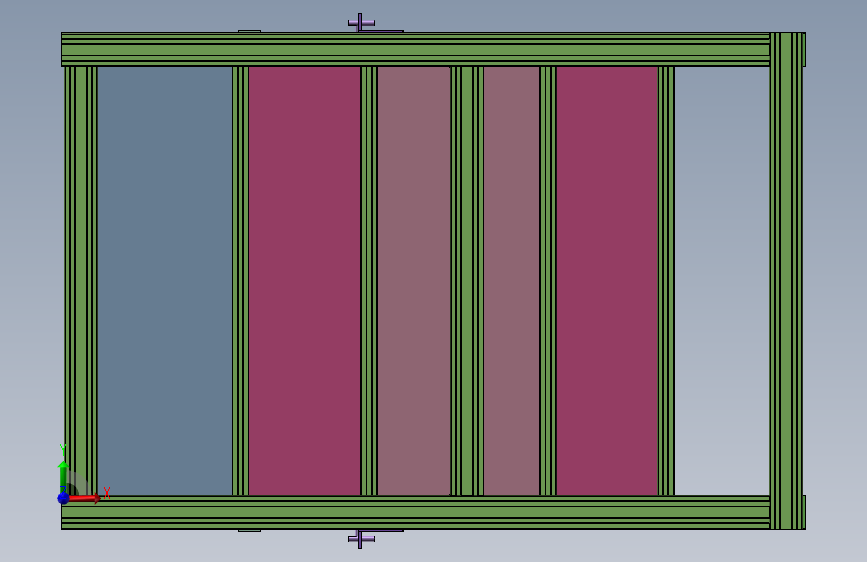The height and width of the screenshot is (562, 867).
Task: Select the blue-gray panel in the frame
Action: coord(165,281)
